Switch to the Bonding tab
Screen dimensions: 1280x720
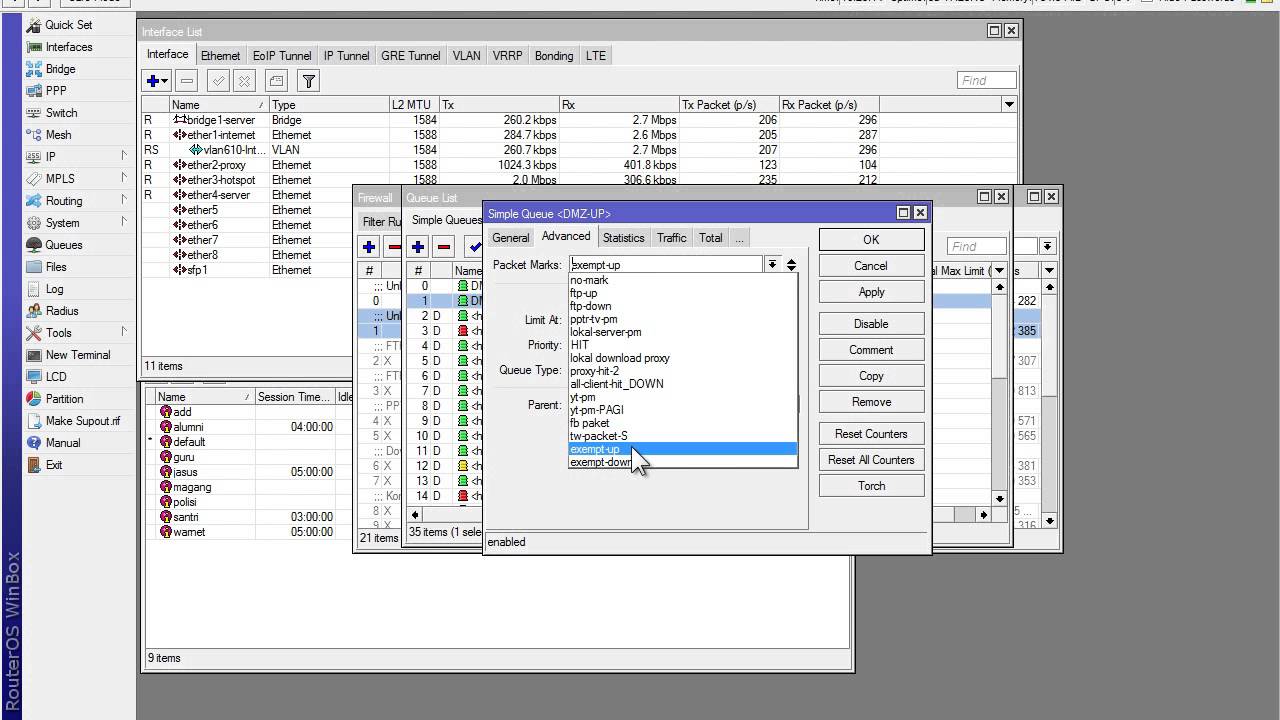point(554,56)
